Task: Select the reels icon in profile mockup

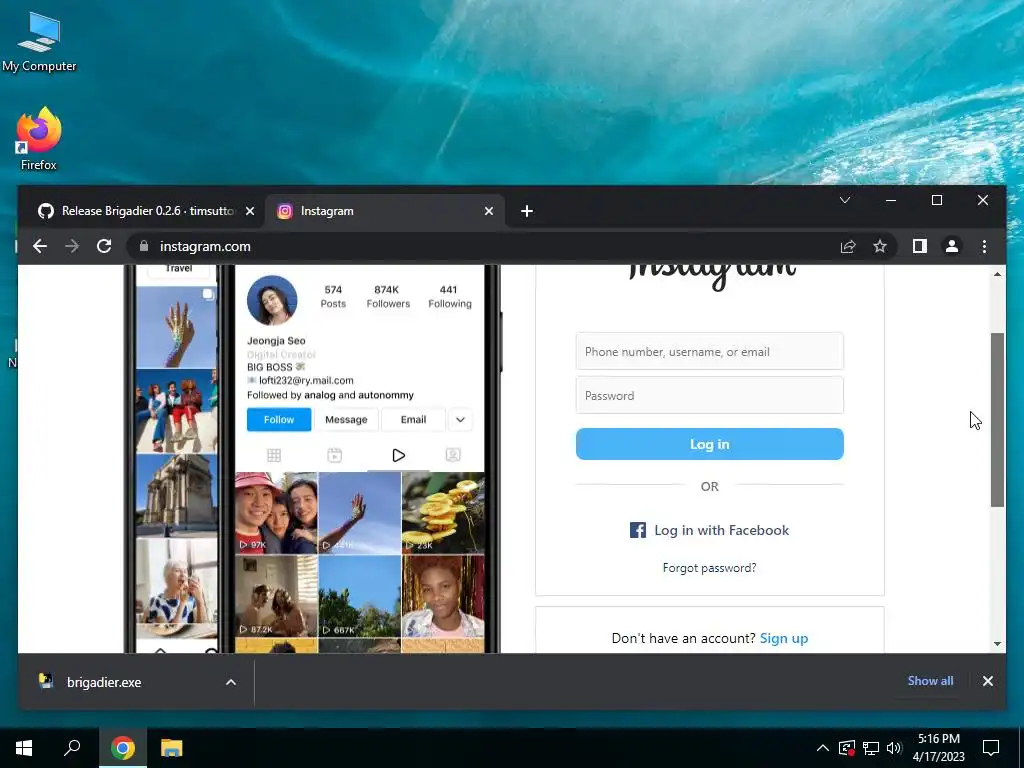Action: pos(334,455)
